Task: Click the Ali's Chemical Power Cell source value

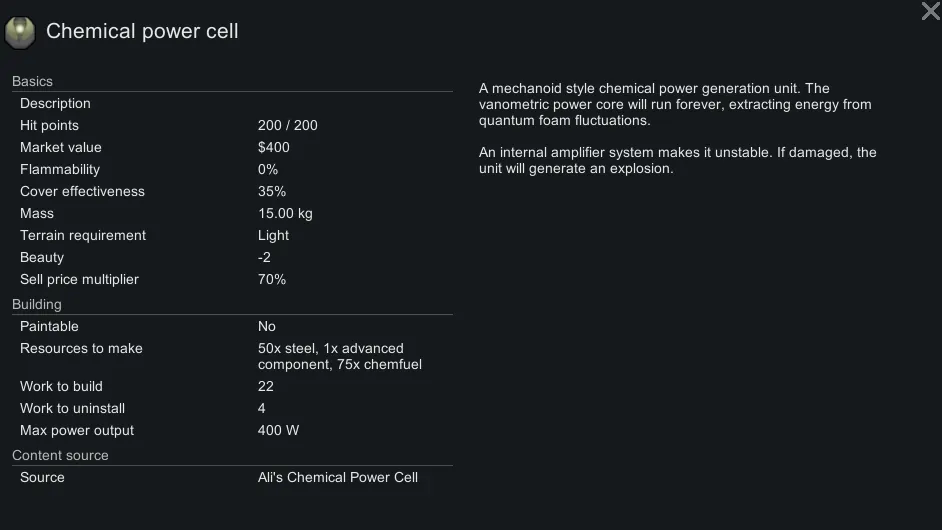Action: 338,477
